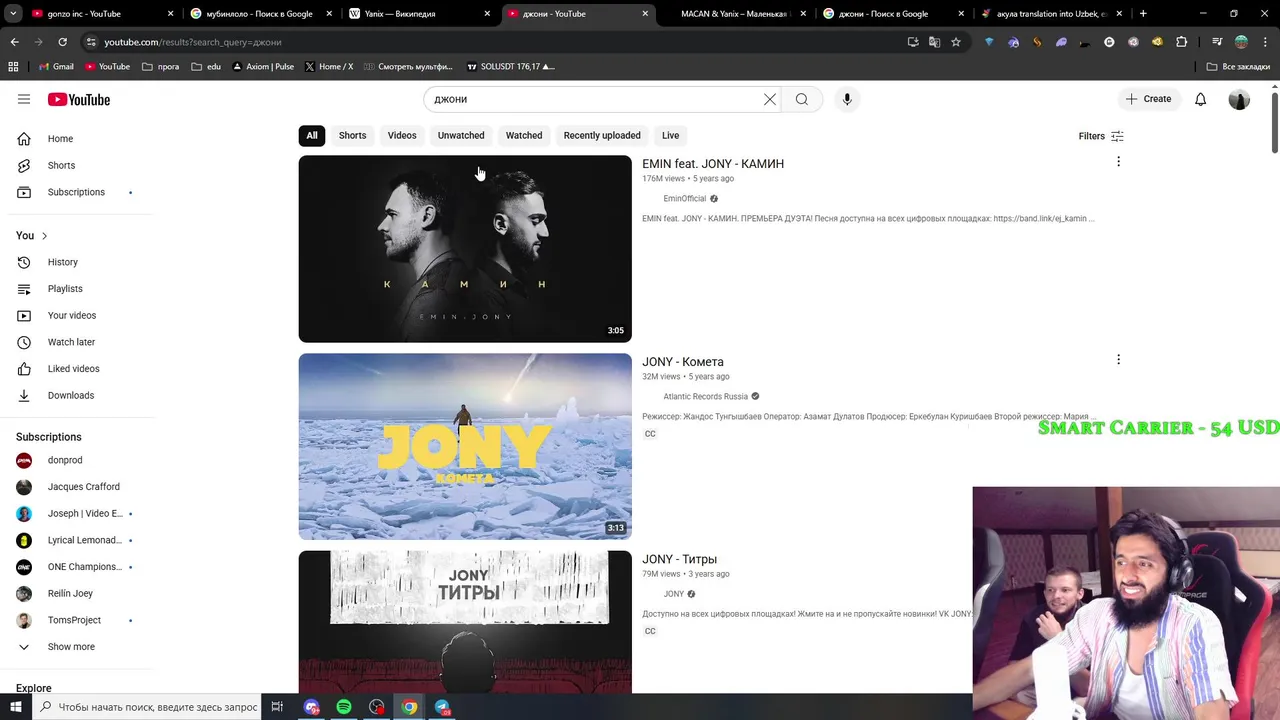This screenshot has height=720, width=1280.
Task: Select the Shorts filter chip
Action: [352, 136]
